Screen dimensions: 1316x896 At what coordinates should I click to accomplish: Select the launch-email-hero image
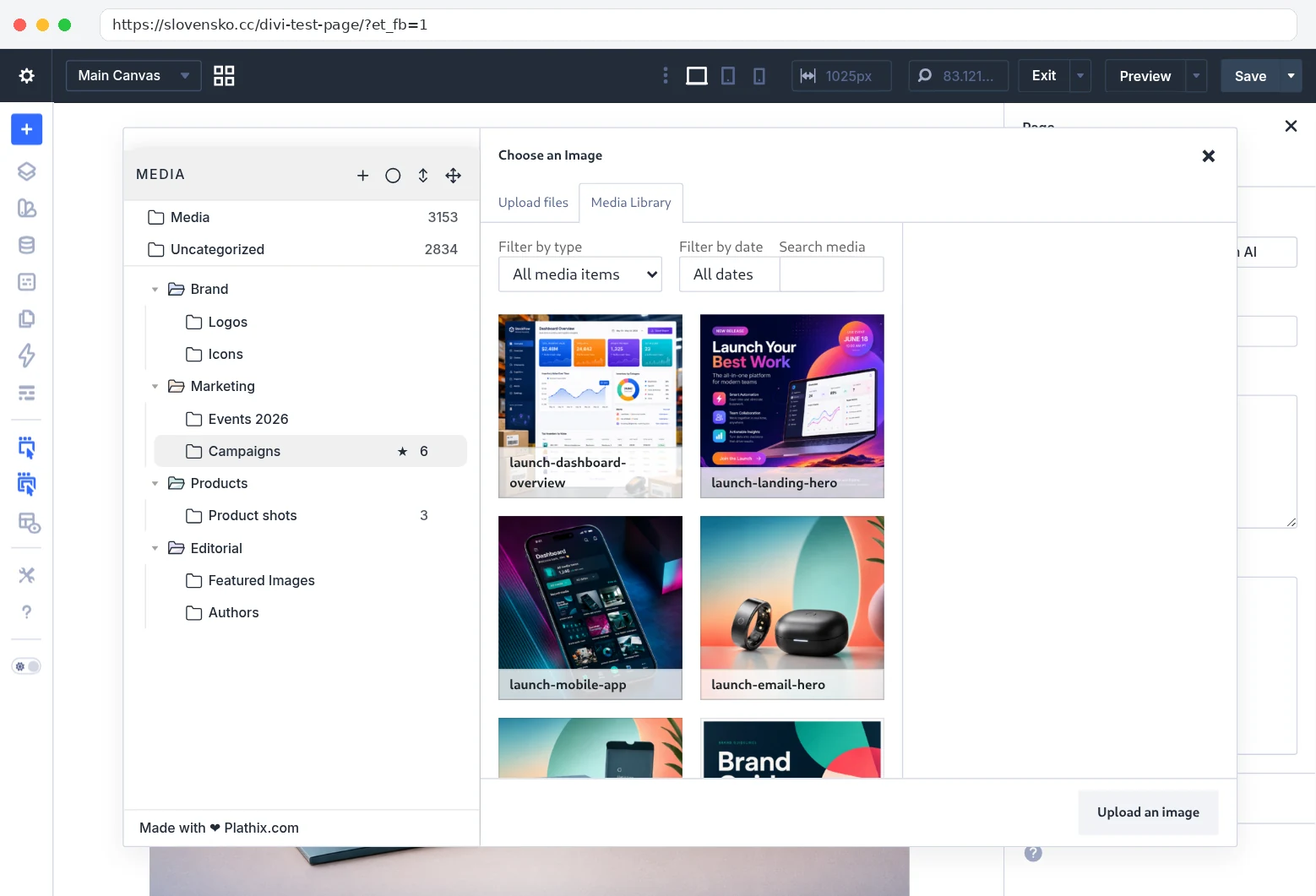pyautogui.click(x=792, y=608)
